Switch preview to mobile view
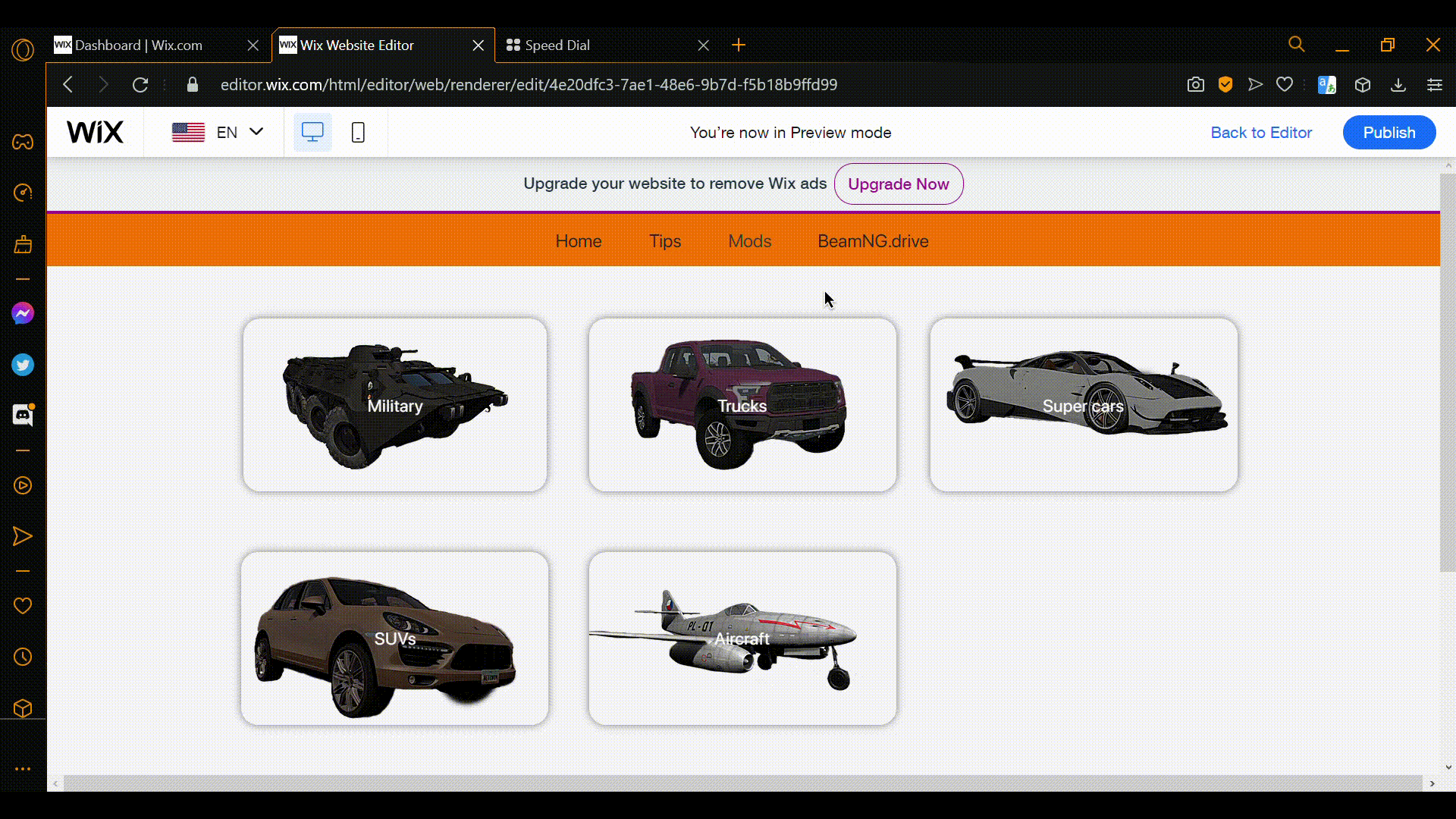Image resolution: width=1456 pixels, height=819 pixels. click(358, 132)
